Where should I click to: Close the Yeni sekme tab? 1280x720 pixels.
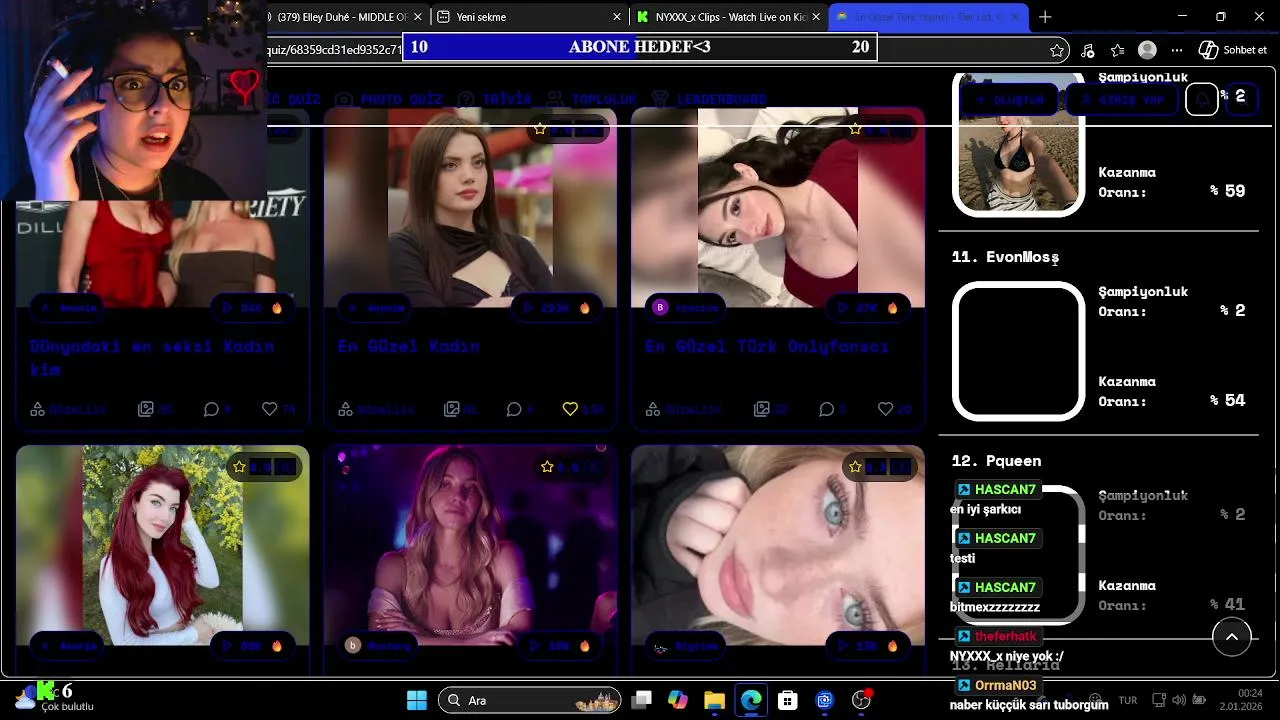616,17
